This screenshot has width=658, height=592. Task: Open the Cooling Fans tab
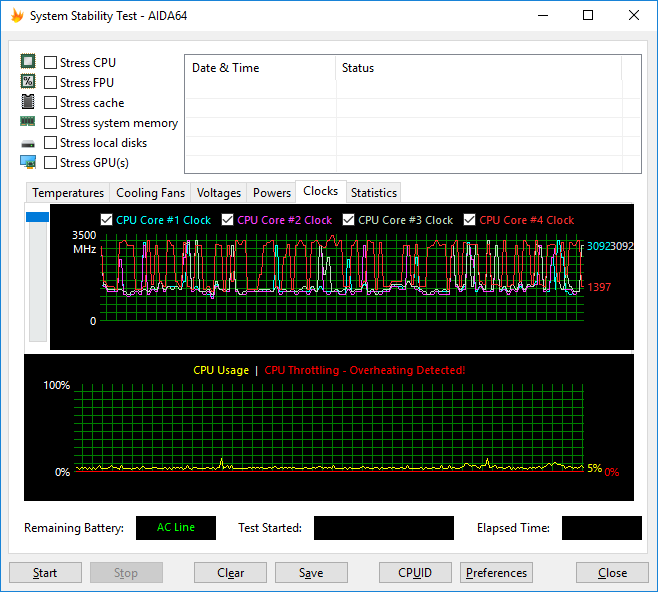click(x=150, y=193)
